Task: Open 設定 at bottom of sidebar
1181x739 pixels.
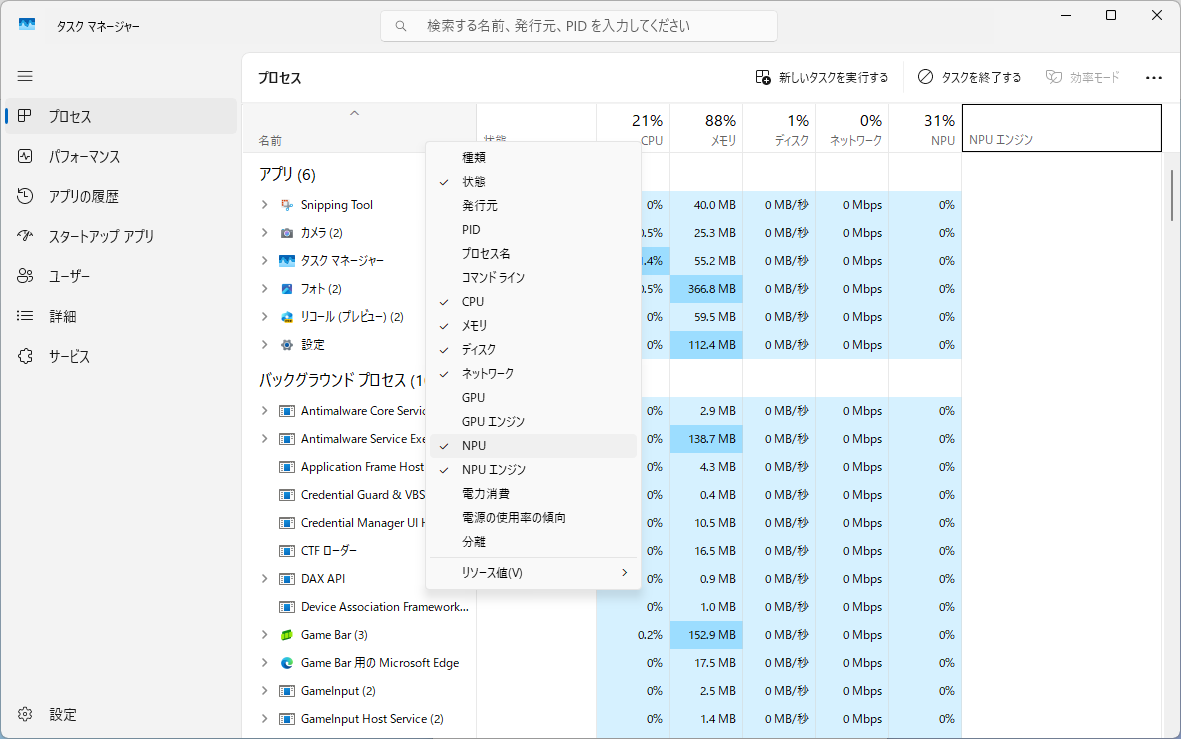Action: [121, 714]
